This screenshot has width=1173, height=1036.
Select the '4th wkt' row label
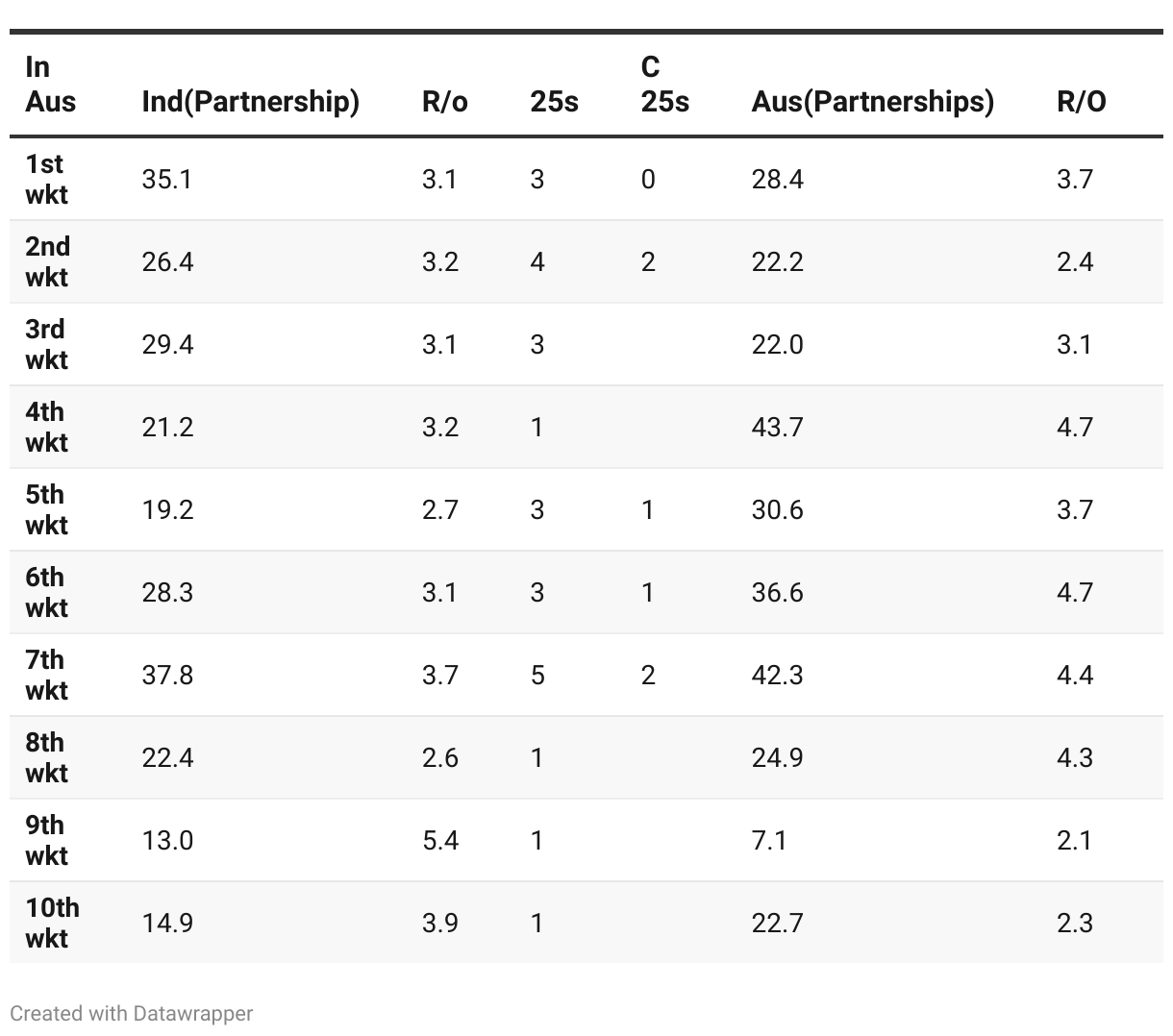coord(46,428)
